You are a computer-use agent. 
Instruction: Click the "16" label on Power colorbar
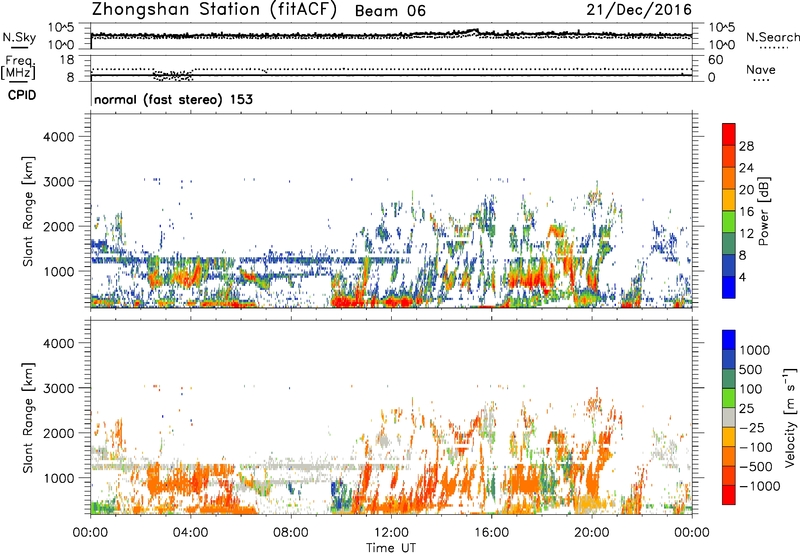pos(746,212)
